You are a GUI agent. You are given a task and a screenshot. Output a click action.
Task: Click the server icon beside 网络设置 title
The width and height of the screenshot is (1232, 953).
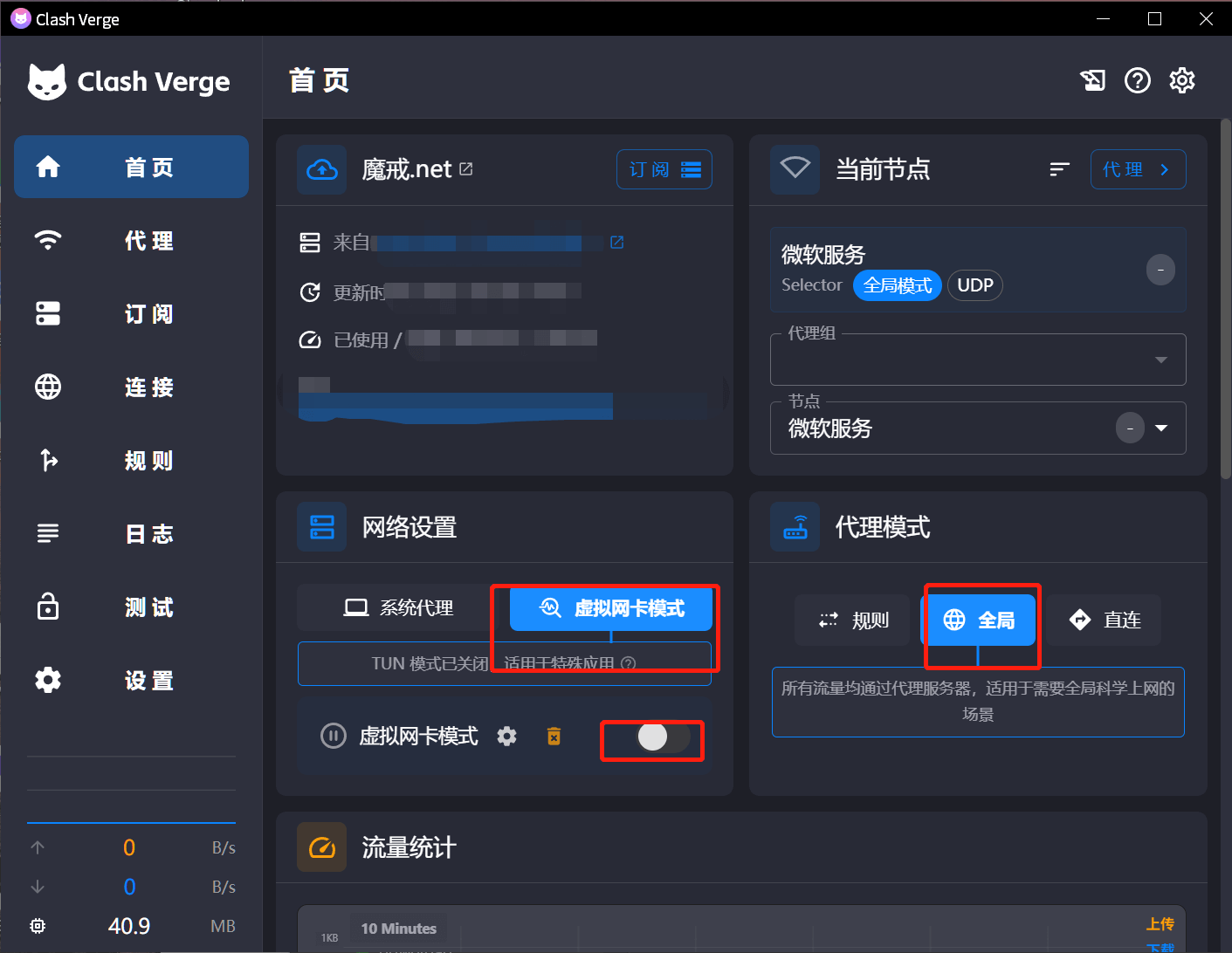pyautogui.click(x=322, y=527)
